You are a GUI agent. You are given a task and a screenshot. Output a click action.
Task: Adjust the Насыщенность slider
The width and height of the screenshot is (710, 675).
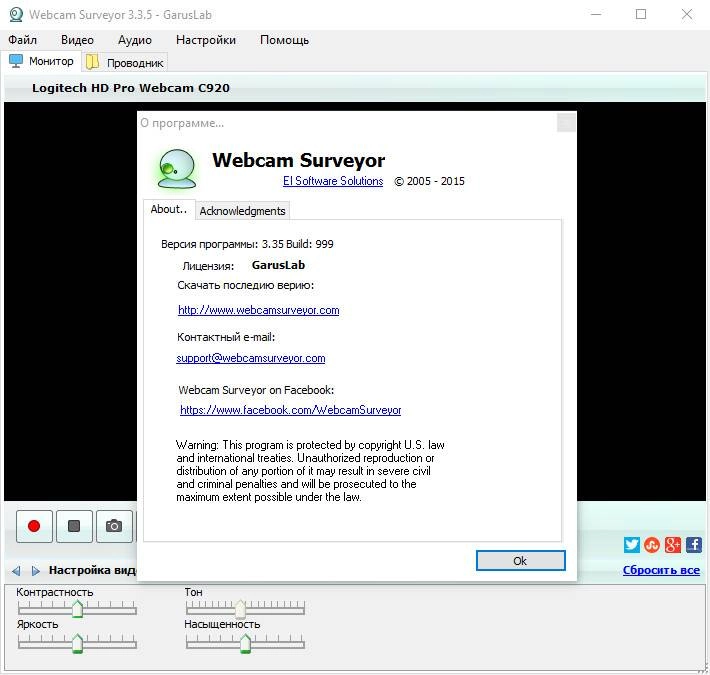(245, 643)
